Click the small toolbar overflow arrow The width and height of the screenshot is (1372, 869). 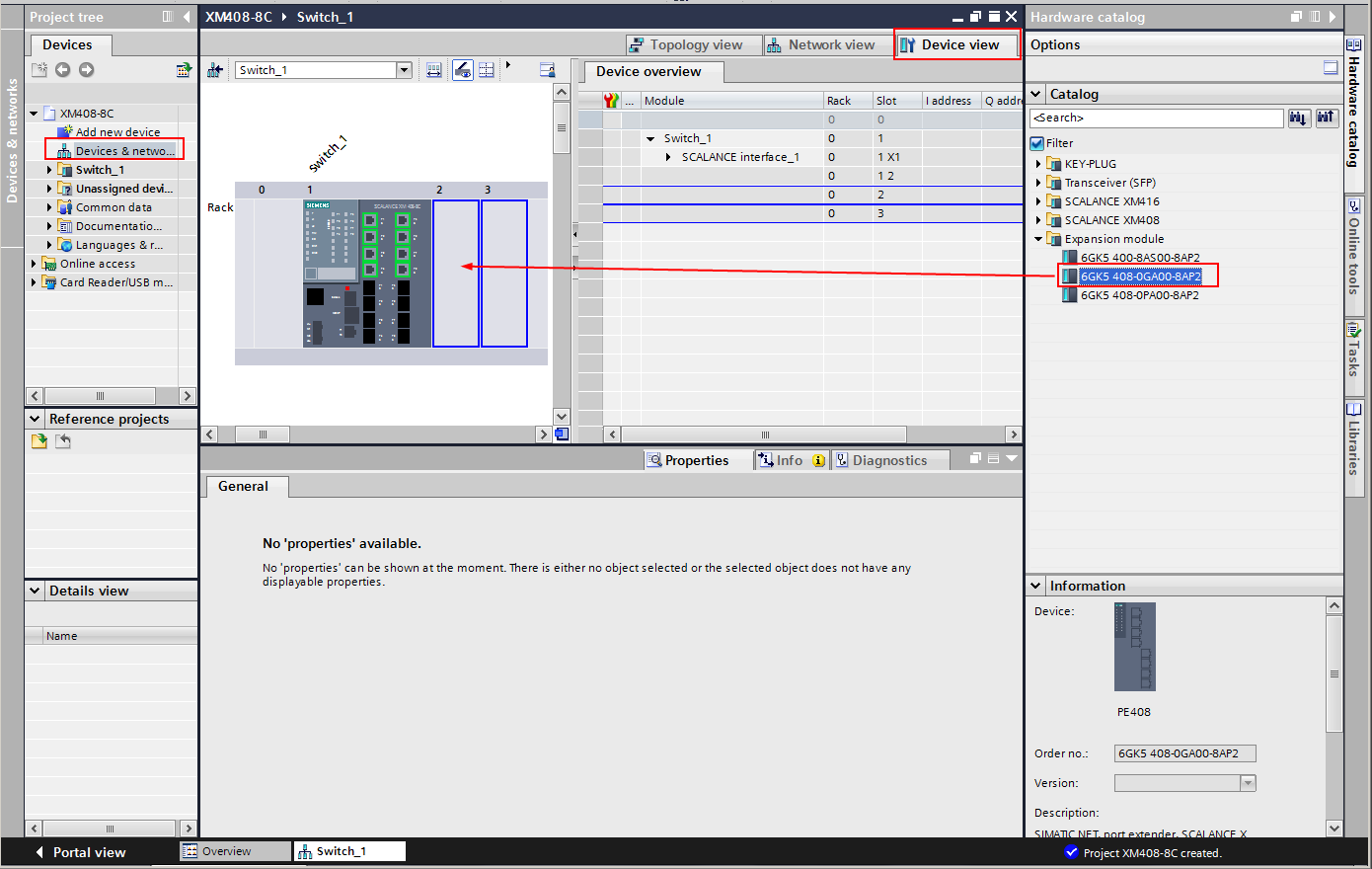point(508,66)
